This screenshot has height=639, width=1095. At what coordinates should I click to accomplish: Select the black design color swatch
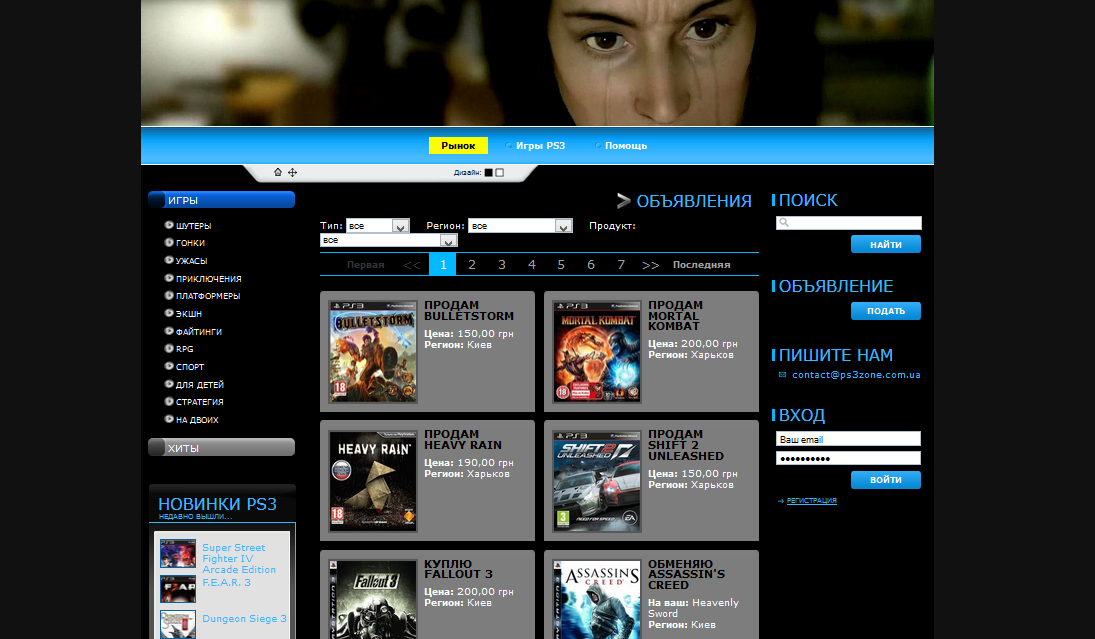click(x=489, y=172)
